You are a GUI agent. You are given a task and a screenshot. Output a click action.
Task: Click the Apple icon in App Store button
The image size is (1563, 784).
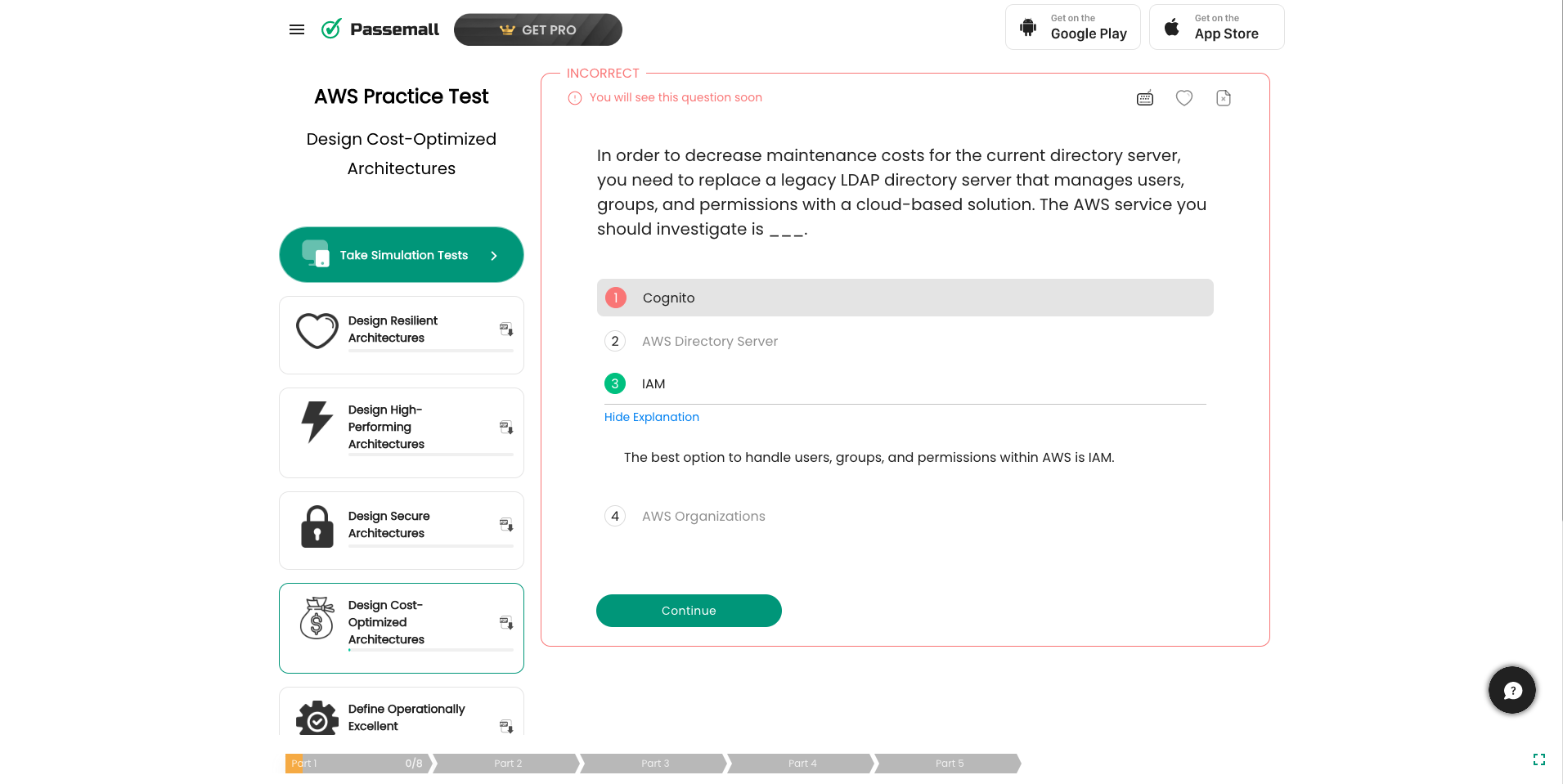(x=1172, y=27)
